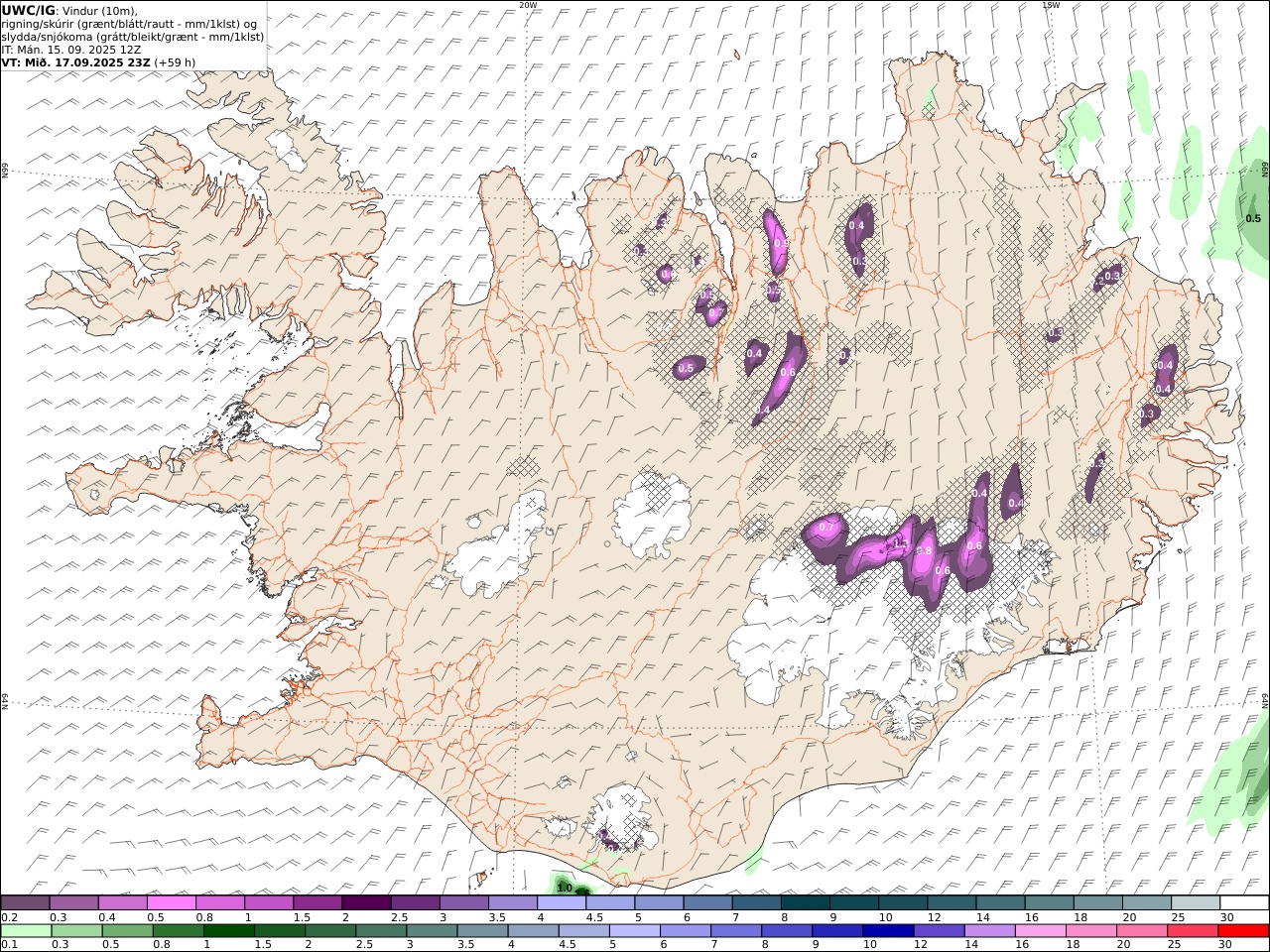The width and height of the screenshot is (1270, 952).
Task: Pick the bright pink snow swatch at 0.5
Action: pos(171,903)
